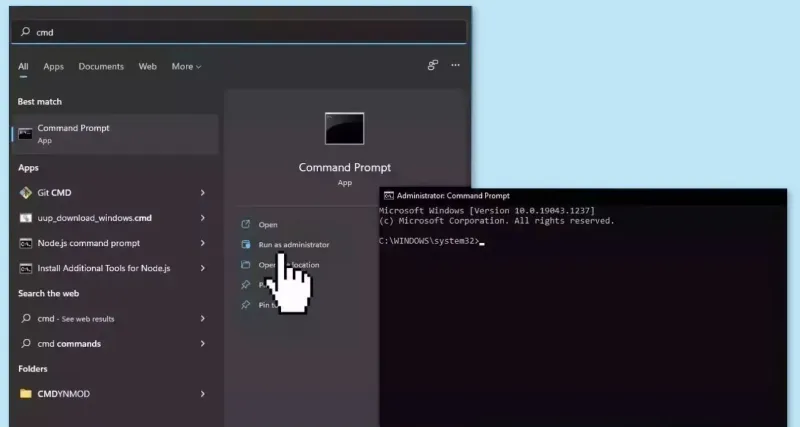Switch to the Web filter tab

pyautogui.click(x=147, y=66)
